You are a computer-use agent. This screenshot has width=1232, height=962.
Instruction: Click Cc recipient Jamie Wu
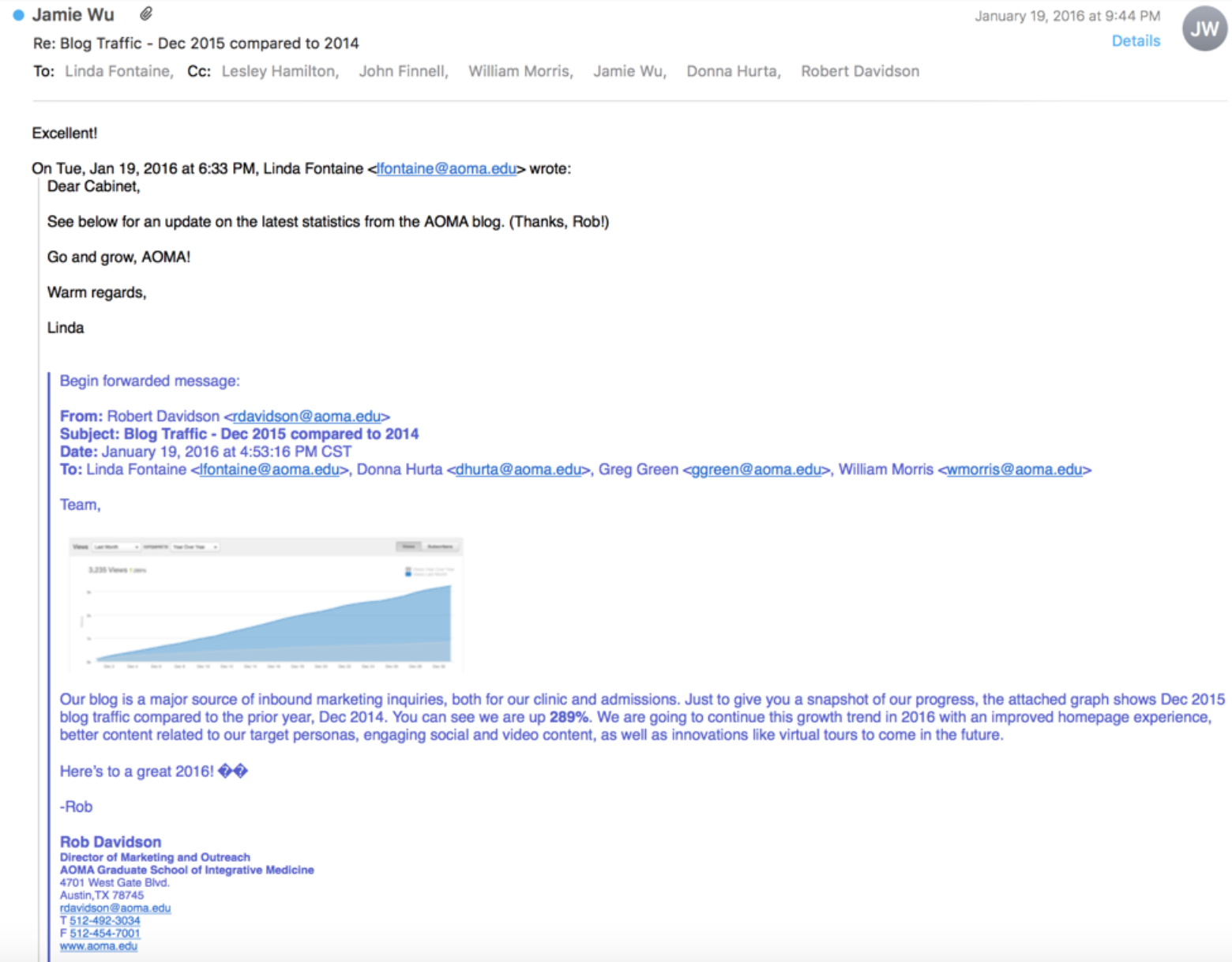point(629,71)
